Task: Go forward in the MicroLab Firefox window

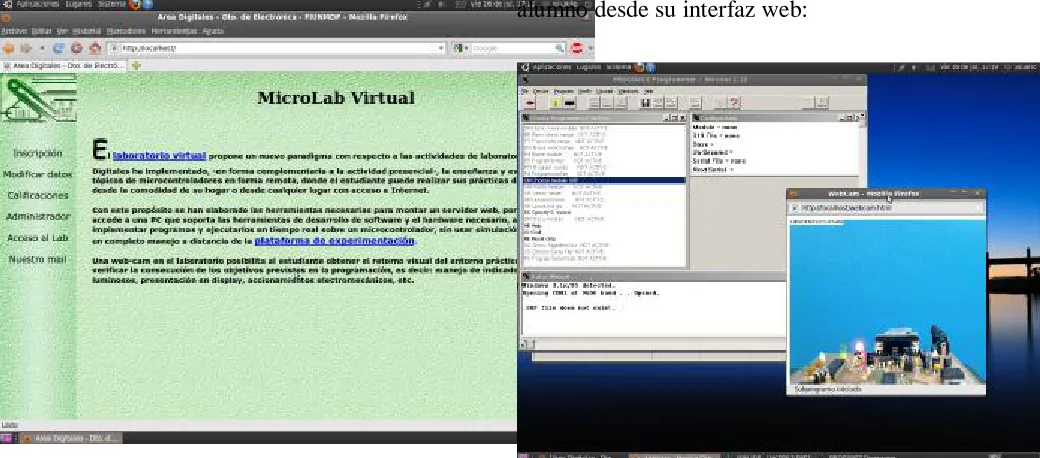Action: (27, 48)
